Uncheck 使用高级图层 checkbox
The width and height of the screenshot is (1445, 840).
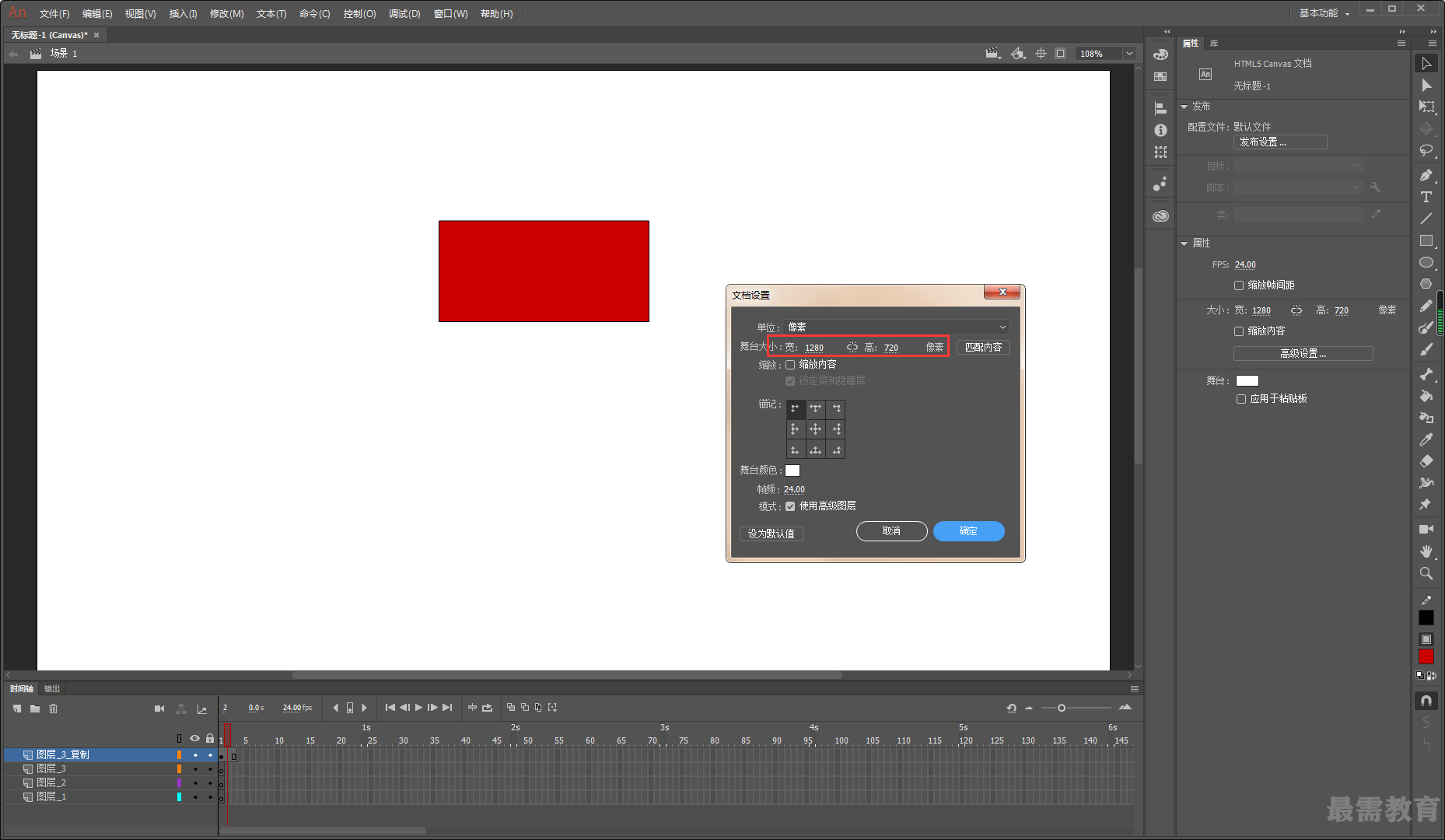[790, 506]
